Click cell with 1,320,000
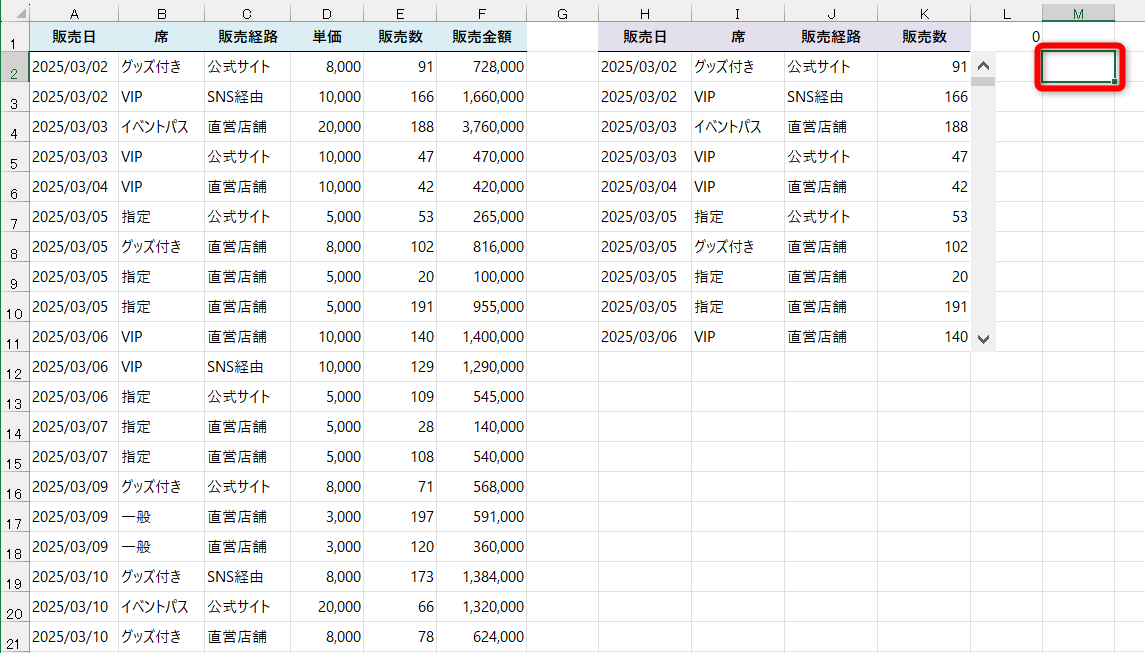The height and width of the screenshot is (653, 1145). click(x=481, y=606)
